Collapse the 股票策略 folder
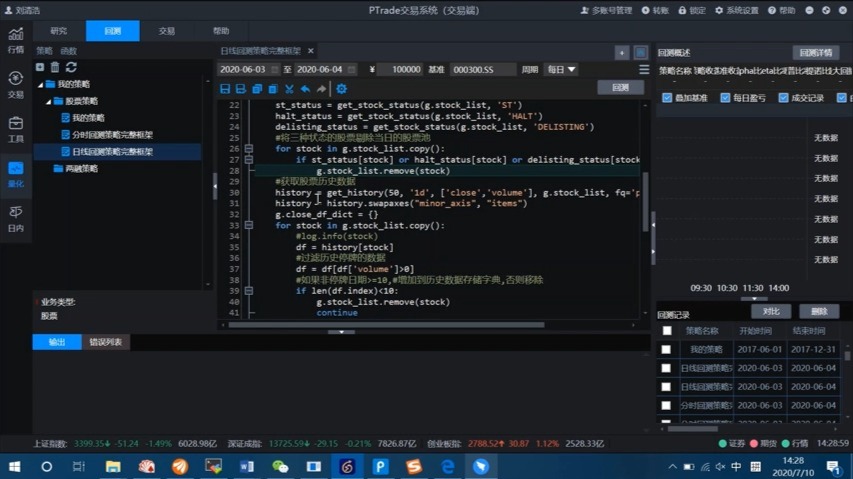Viewport: 853px width, 479px height. 48,101
